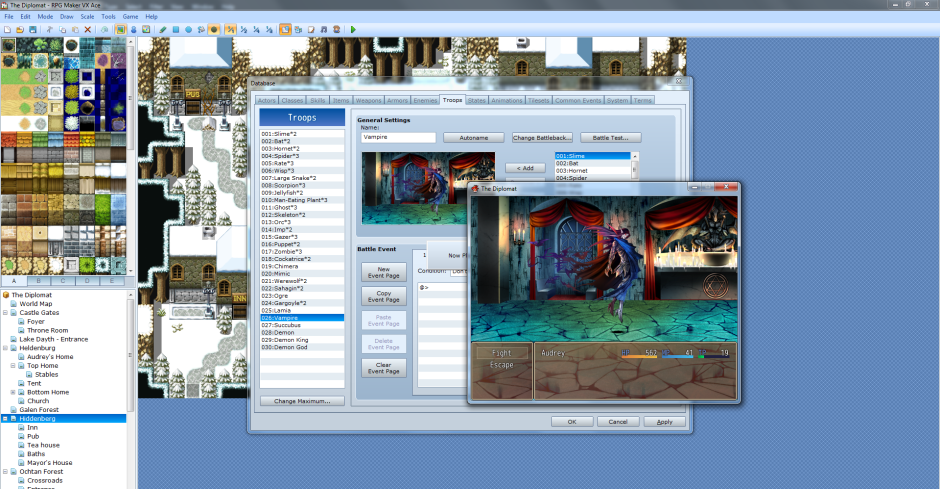
Task: Set map zoom scale to 1/2
Action: point(243,29)
